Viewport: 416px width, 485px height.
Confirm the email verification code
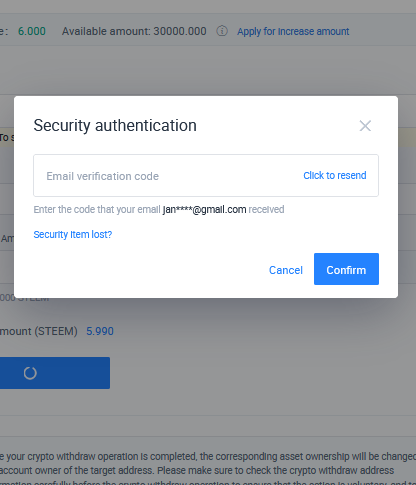tap(346, 269)
